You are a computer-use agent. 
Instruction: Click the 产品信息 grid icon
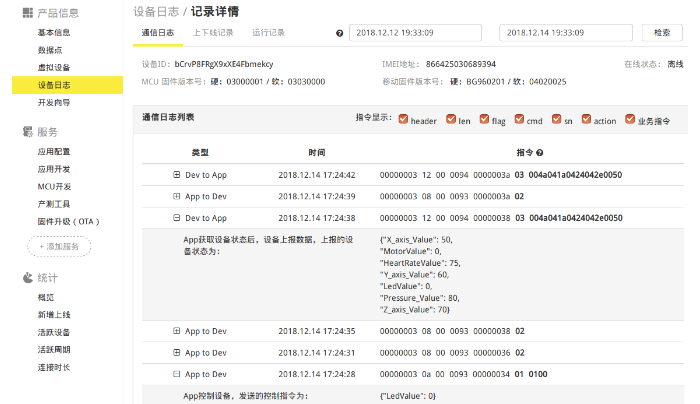pos(28,13)
